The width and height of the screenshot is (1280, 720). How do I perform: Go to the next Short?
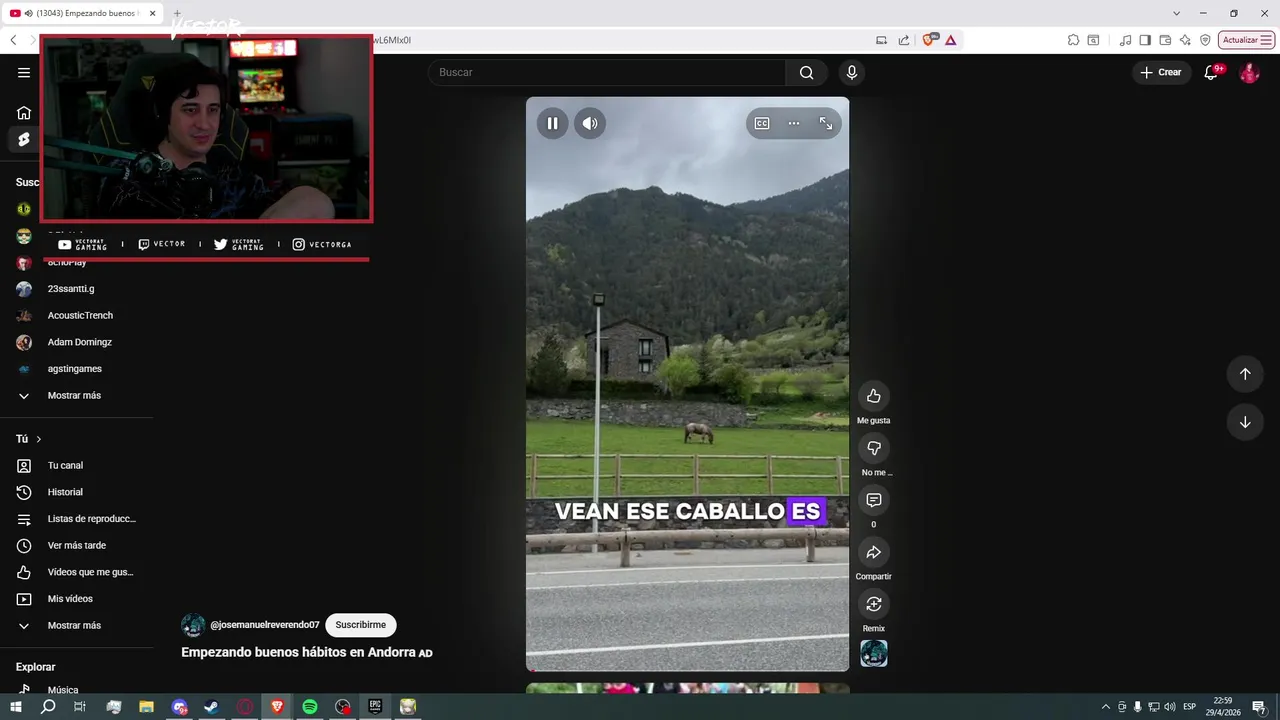tap(1245, 422)
